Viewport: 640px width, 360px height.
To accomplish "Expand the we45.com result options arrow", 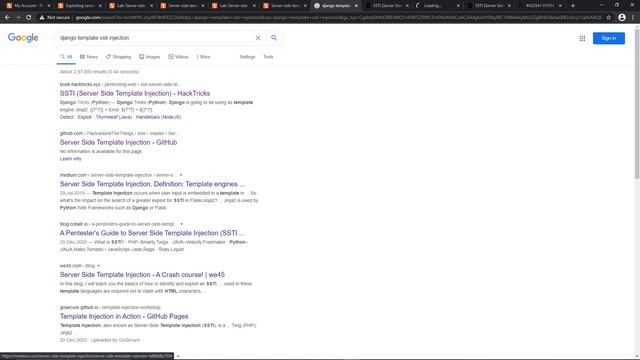I will tap(98, 266).
